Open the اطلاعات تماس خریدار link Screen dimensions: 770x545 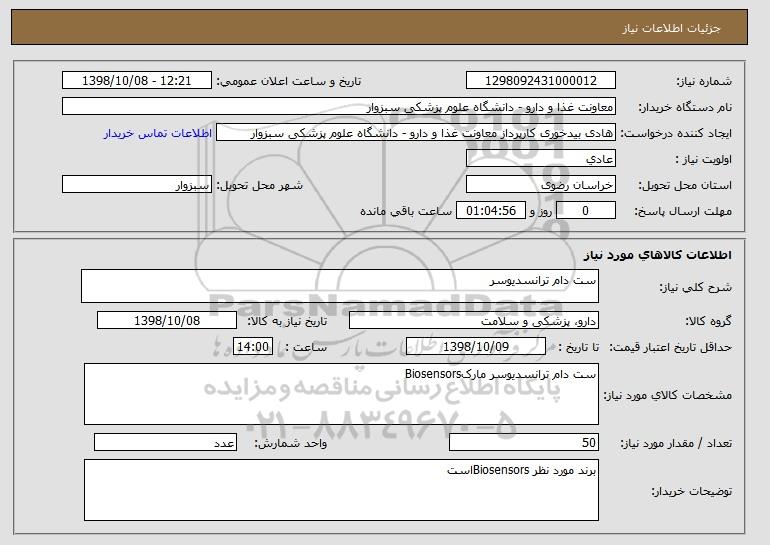pyautogui.click(x=158, y=133)
